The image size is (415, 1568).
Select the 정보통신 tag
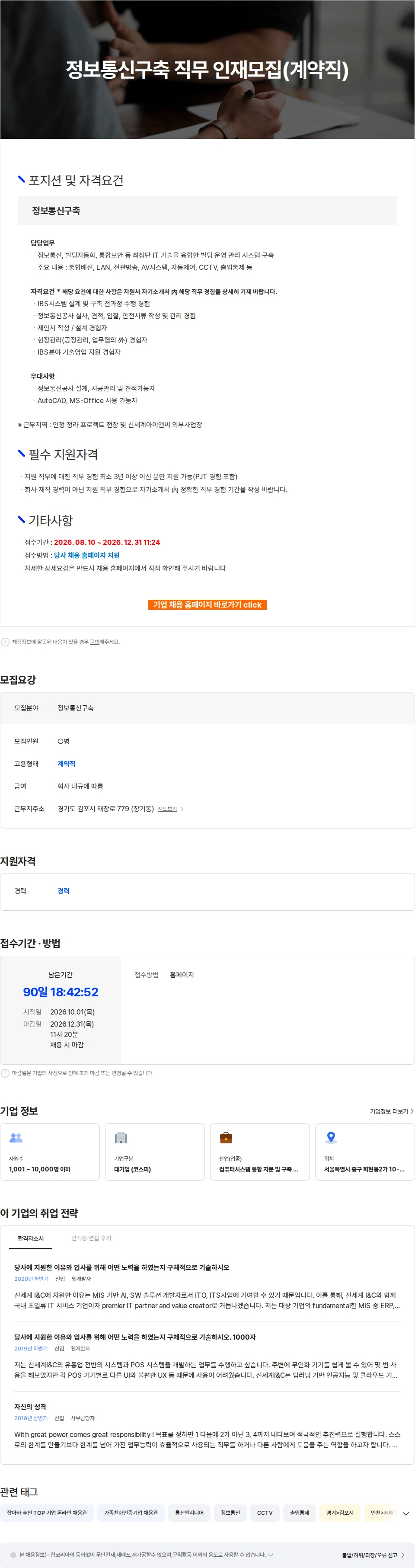tap(230, 1513)
